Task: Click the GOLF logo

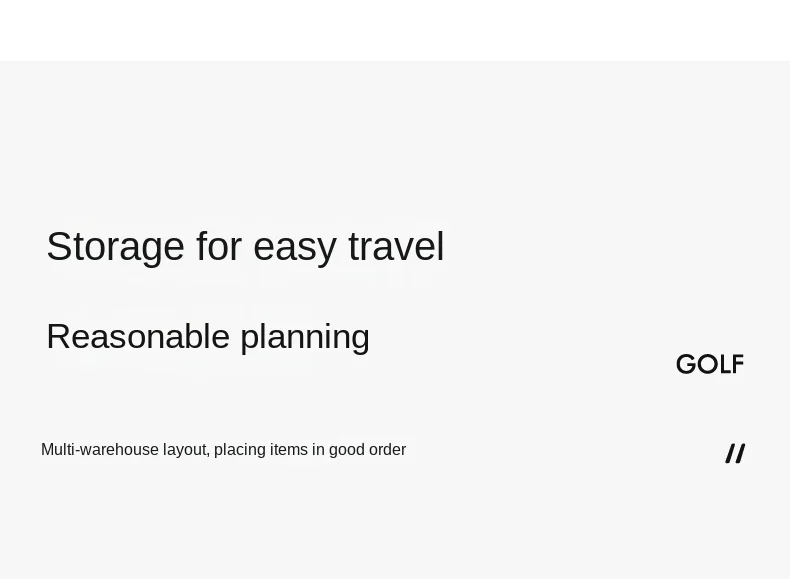Action: [710, 364]
